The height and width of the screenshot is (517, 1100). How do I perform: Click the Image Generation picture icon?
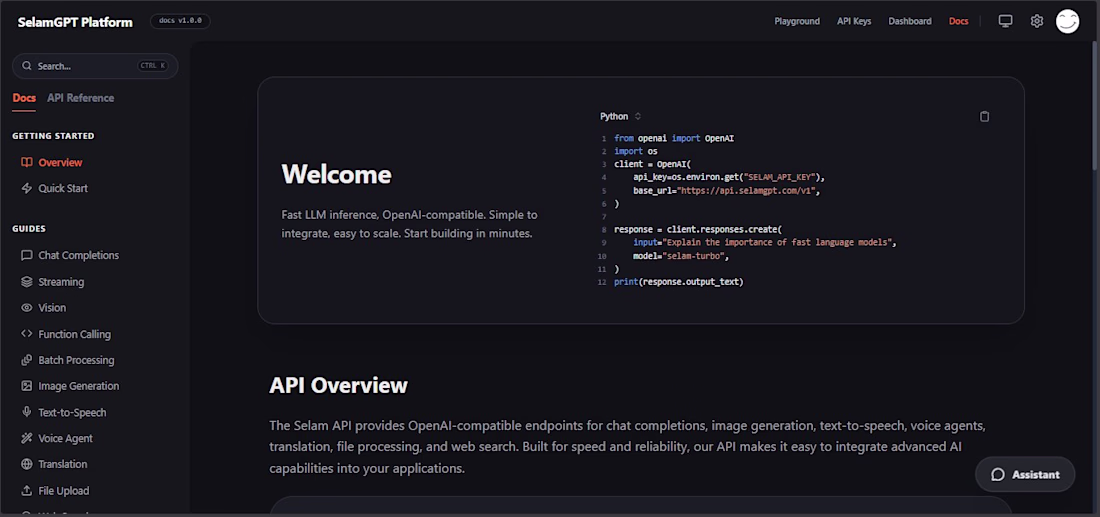point(27,386)
